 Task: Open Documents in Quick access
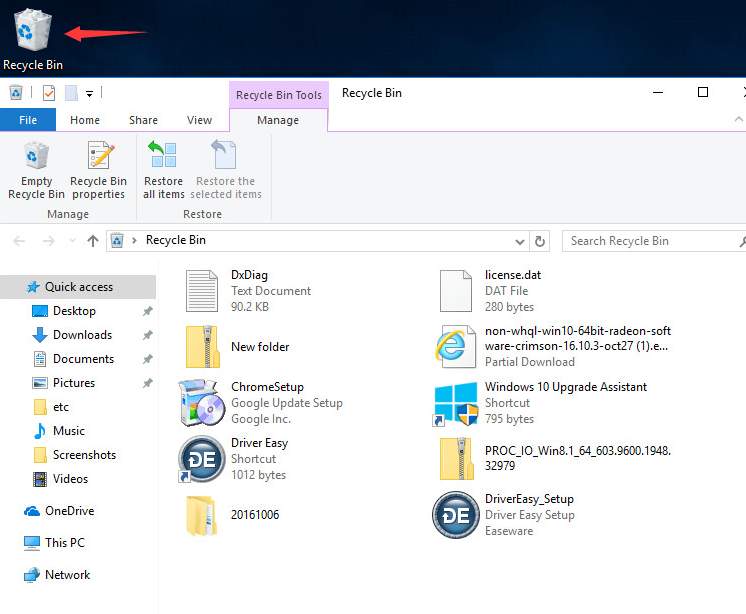[x=84, y=359]
